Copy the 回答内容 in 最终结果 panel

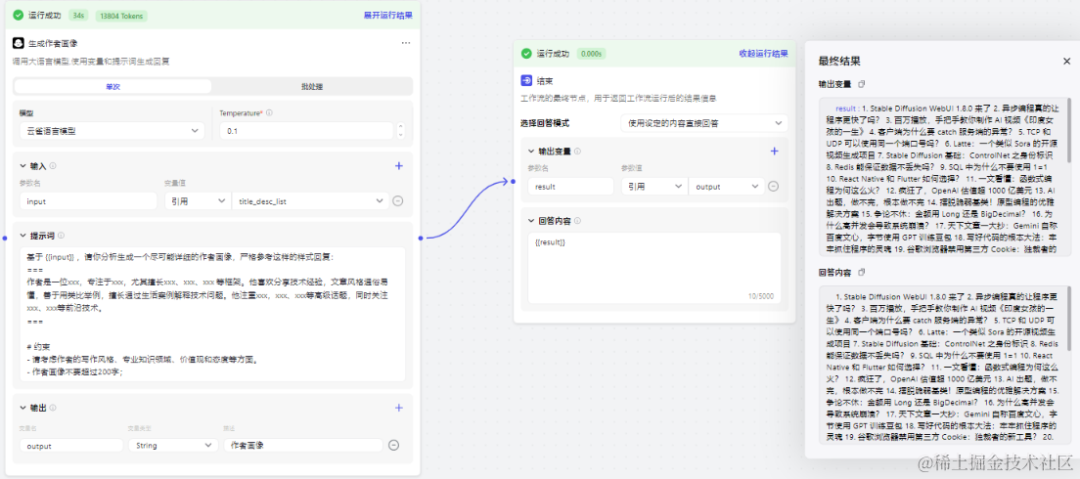click(861, 272)
